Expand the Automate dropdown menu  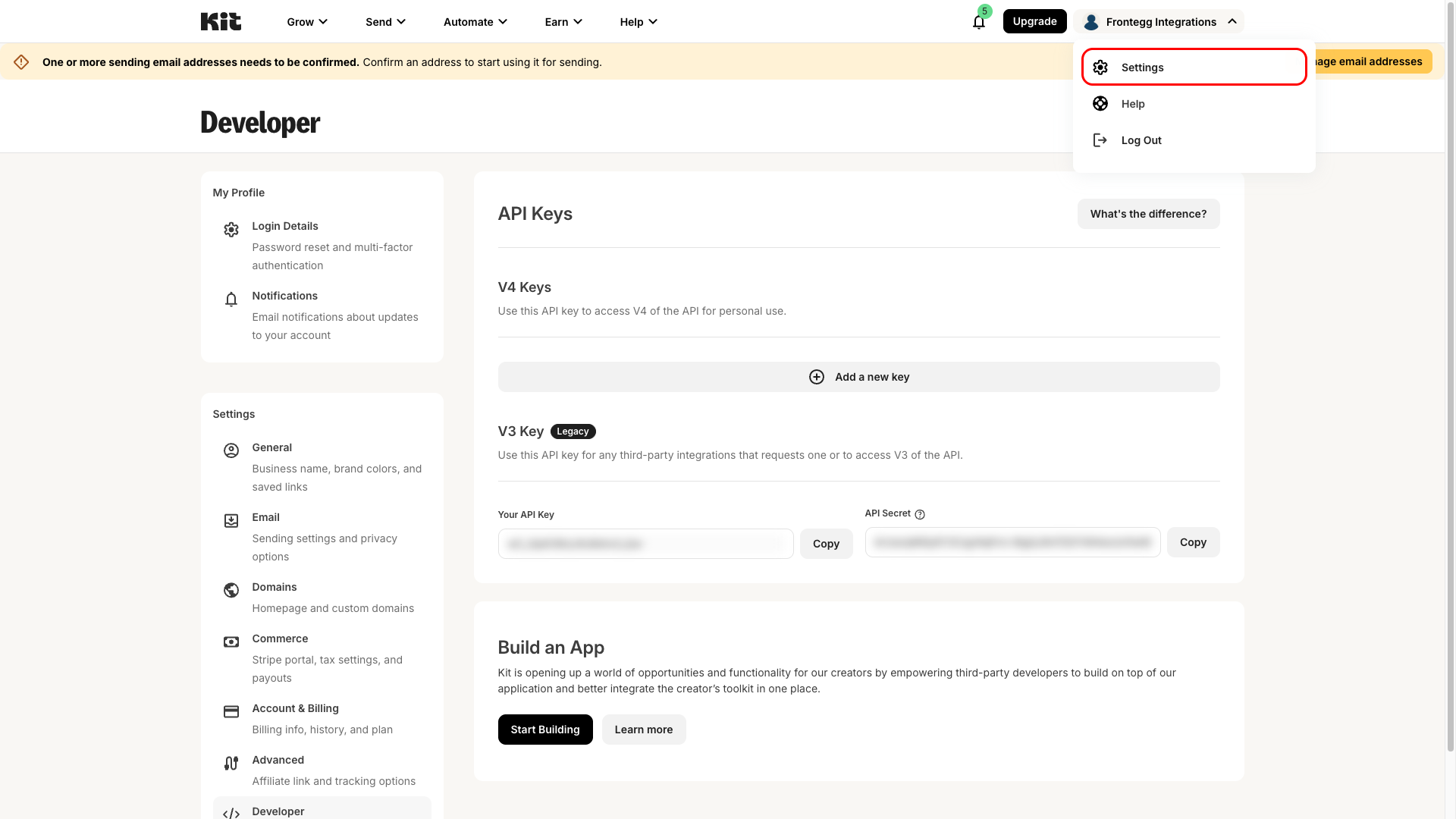click(475, 22)
